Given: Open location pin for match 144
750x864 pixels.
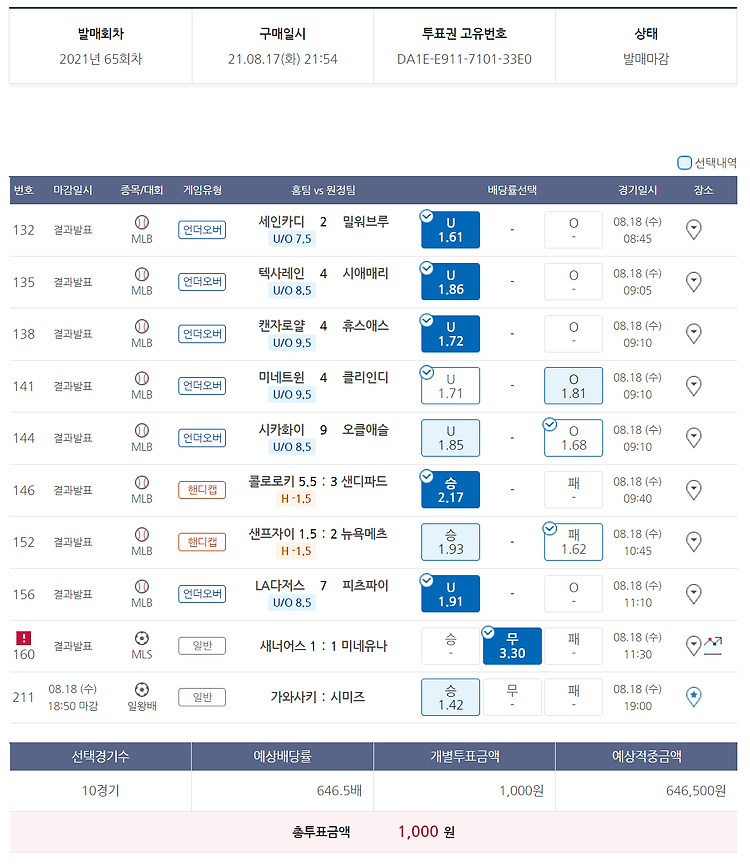Looking at the screenshot, I should [x=693, y=438].
